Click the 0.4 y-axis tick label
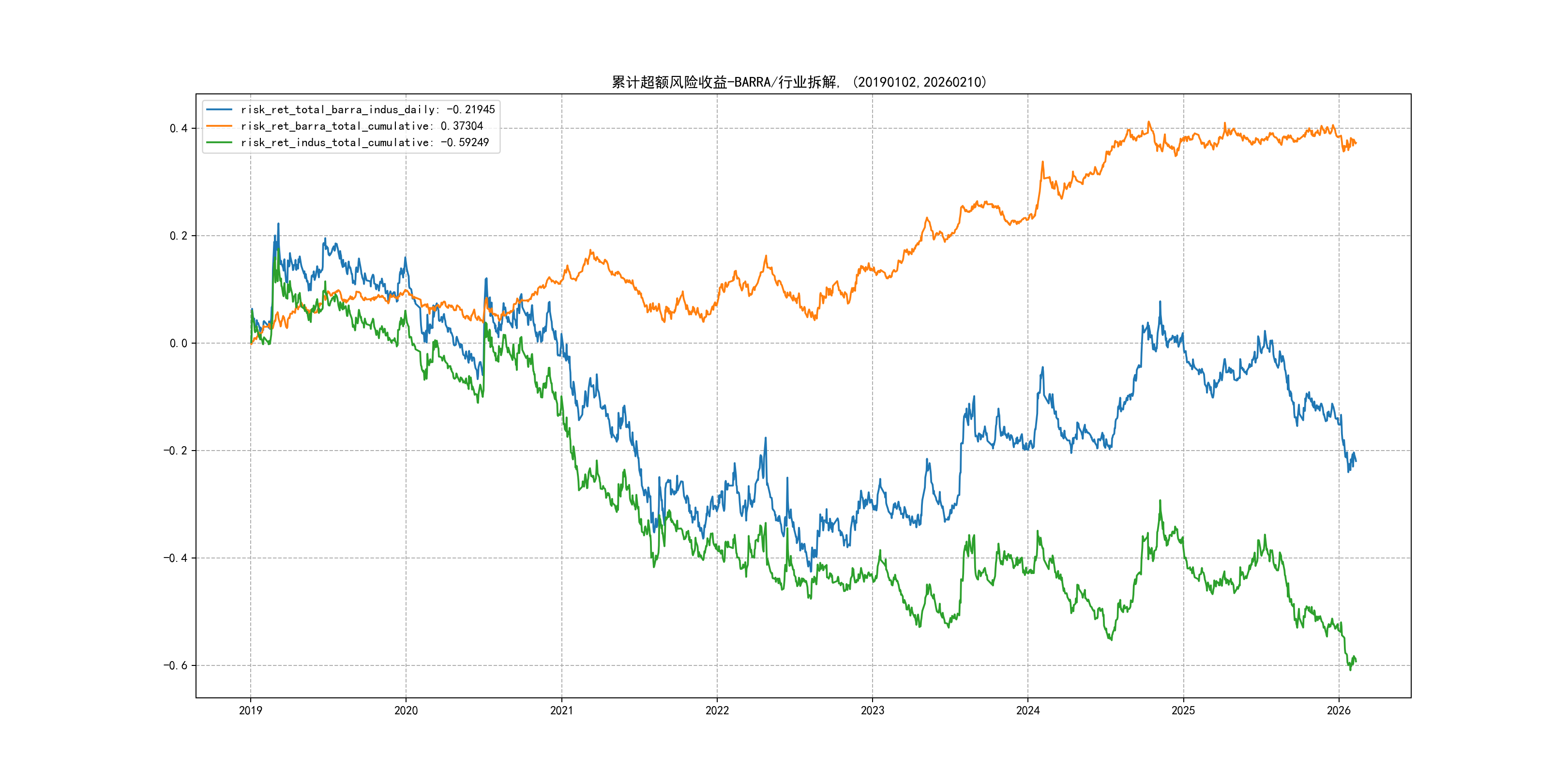 179,128
